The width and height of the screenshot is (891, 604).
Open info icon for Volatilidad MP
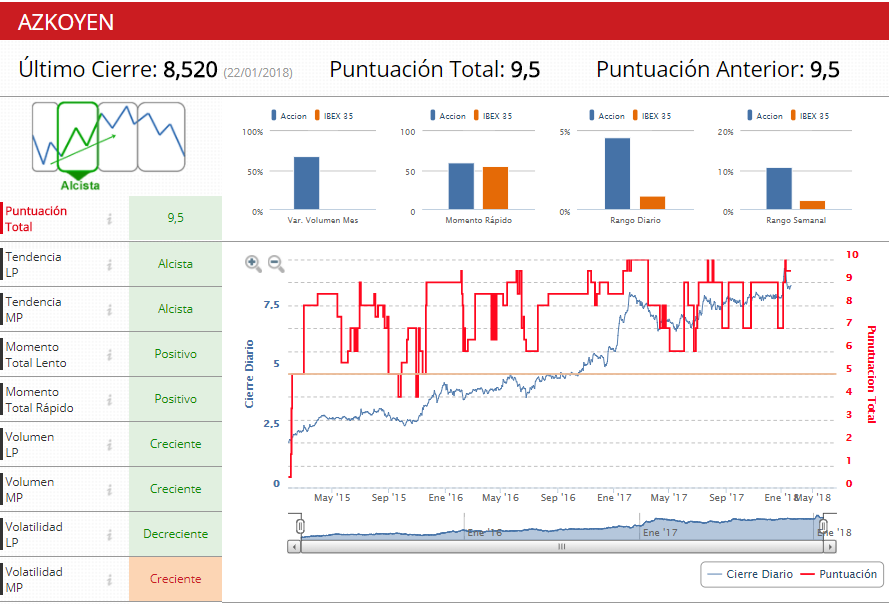pos(109,580)
